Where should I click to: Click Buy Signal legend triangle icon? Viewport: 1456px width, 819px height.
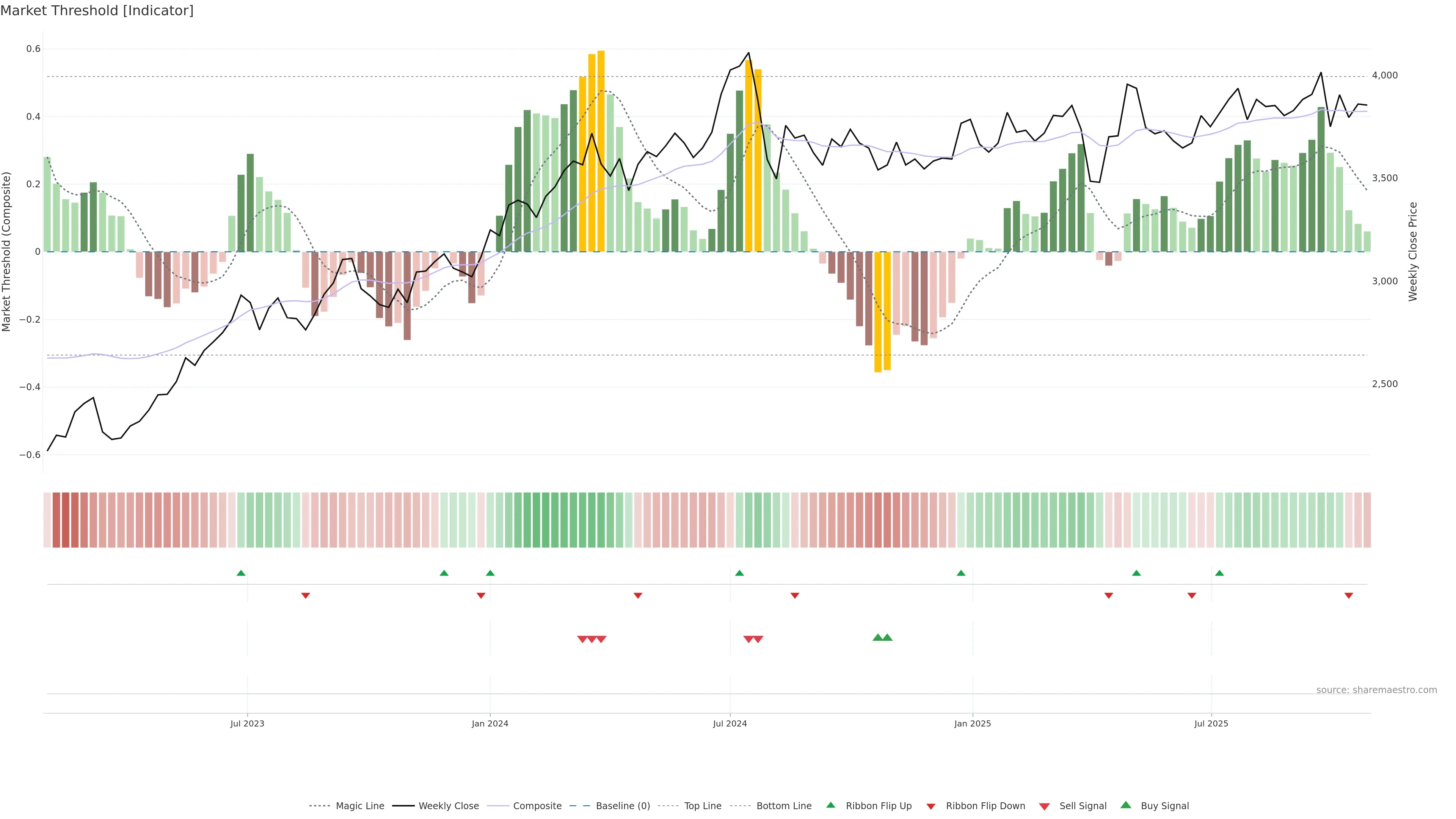click(x=1126, y=805)
